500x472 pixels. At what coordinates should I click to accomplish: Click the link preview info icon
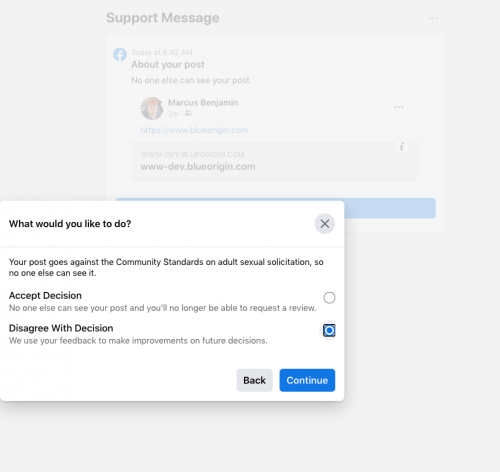[x=402, y=146]
